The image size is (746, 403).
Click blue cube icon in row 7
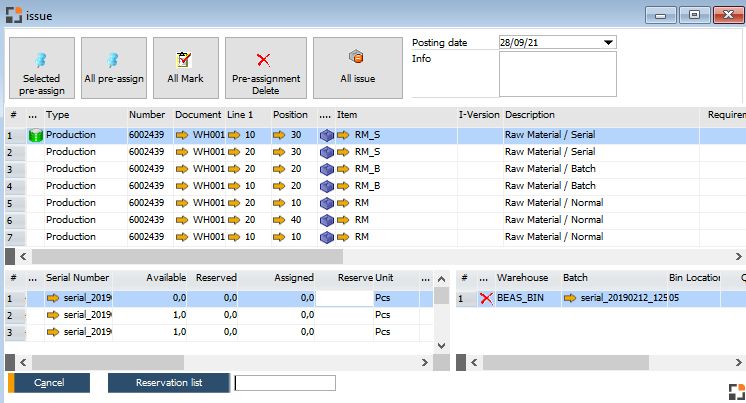(326, 237)
